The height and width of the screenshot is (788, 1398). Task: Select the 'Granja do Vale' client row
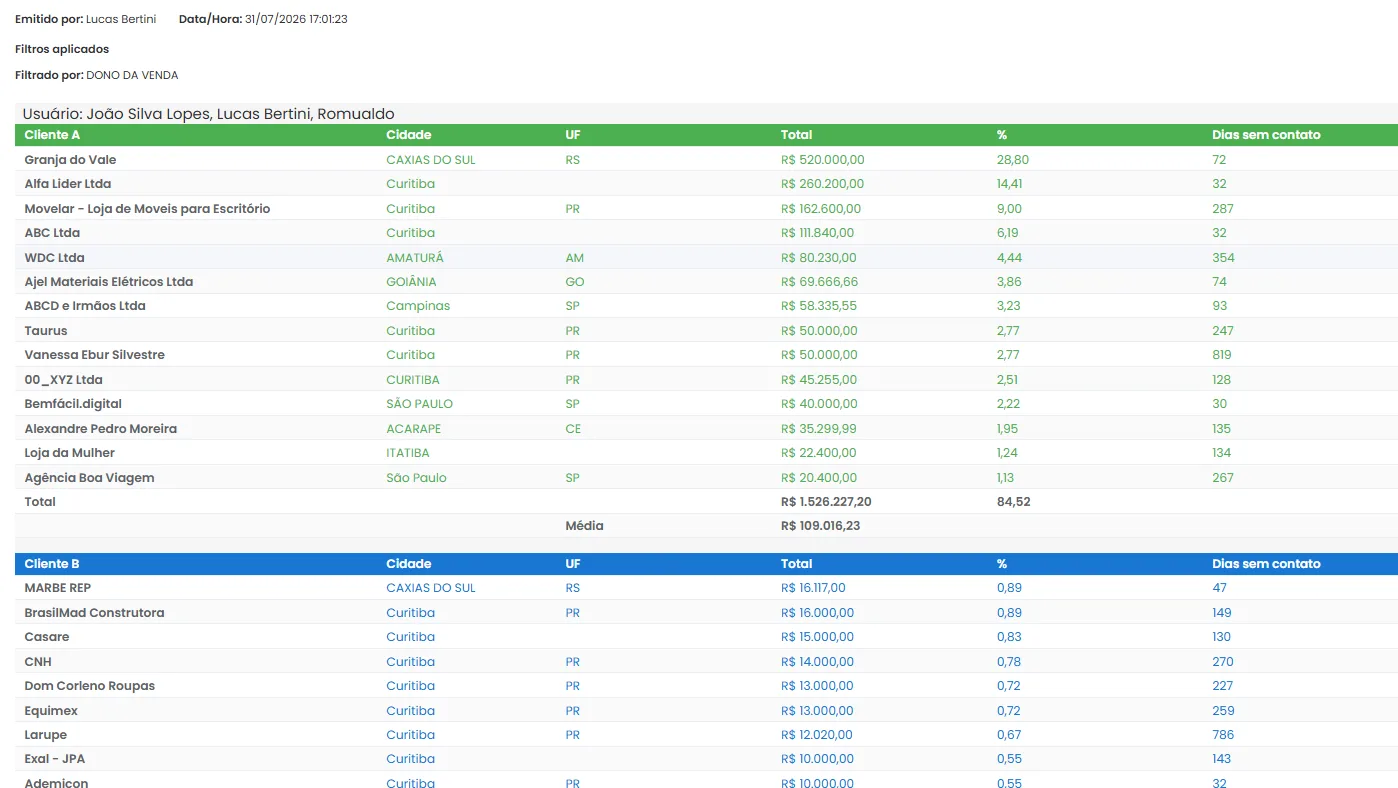(x=706, y=160)
